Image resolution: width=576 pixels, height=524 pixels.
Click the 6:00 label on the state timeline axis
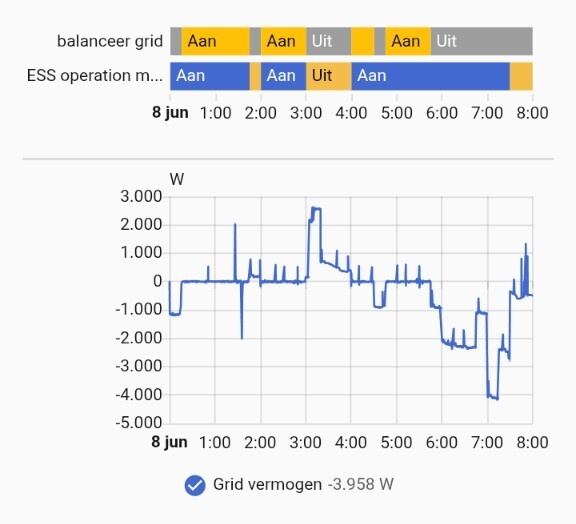click(x=442, y=113)
